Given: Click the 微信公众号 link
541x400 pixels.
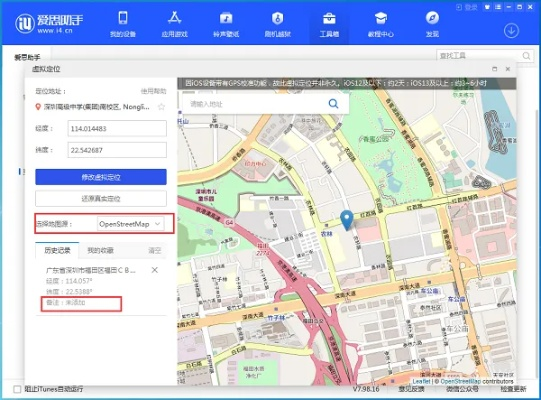Looking at the screenshot, I should [462, 389].
